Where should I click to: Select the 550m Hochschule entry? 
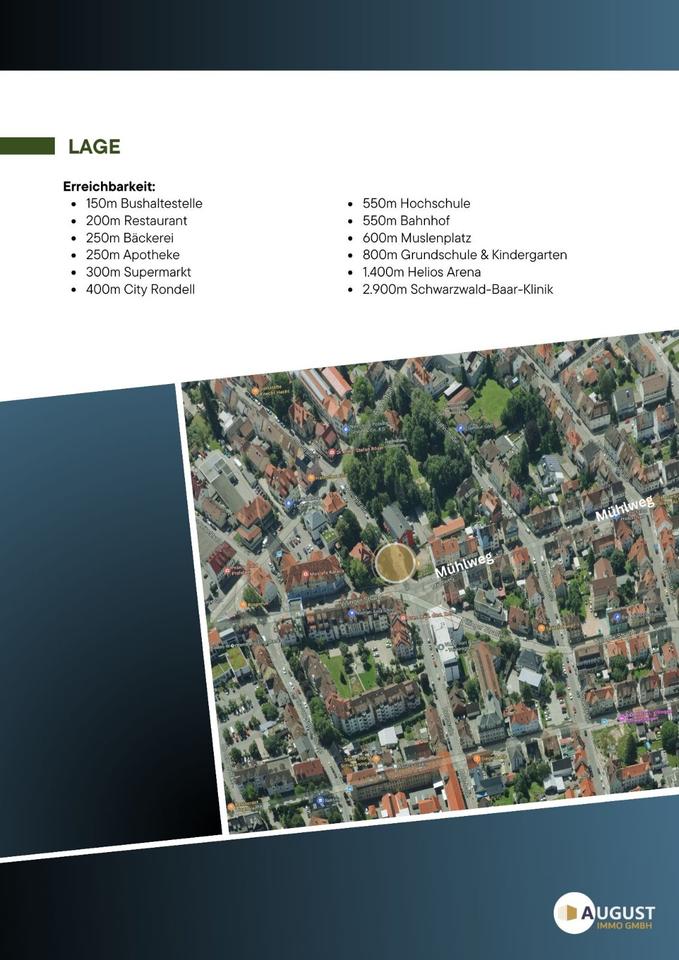[416, 204]
